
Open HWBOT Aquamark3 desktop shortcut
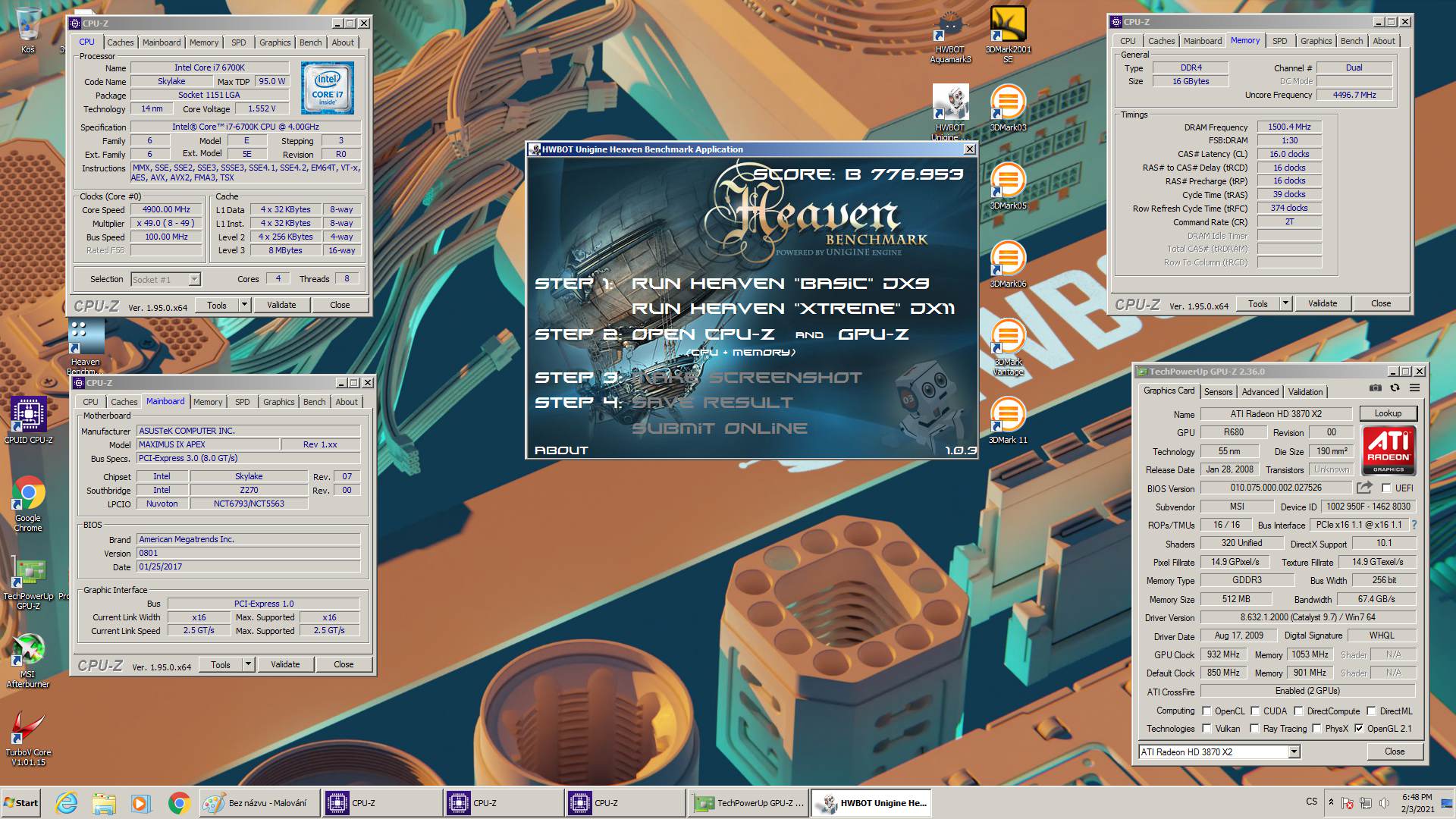950,36
